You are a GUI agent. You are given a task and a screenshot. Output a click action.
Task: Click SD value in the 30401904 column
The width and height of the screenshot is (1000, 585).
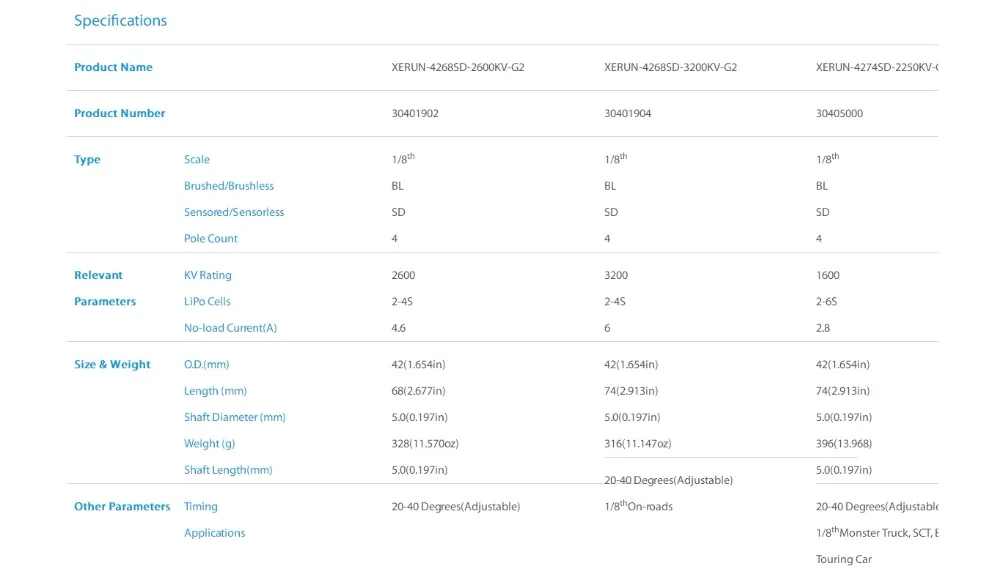click(x=611, y=212)
